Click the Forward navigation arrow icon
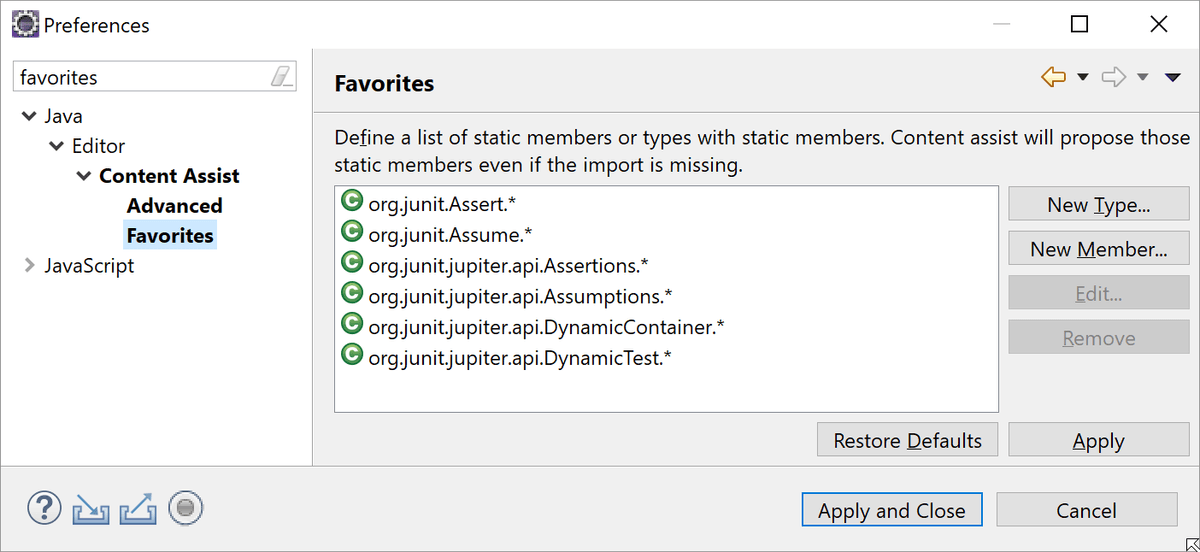This screenshot has width=1200, height=552. 1114,77
